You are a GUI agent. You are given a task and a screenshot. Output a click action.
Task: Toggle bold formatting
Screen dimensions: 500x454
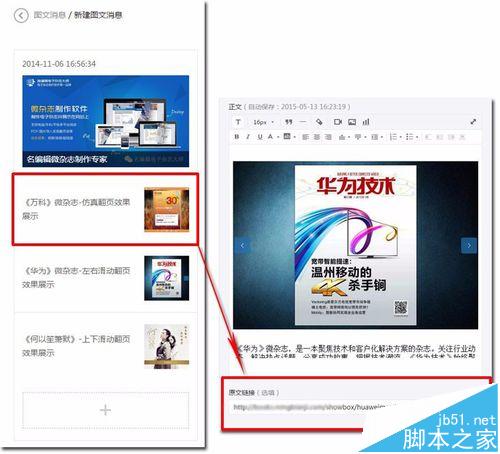click(x=237, y=137)
